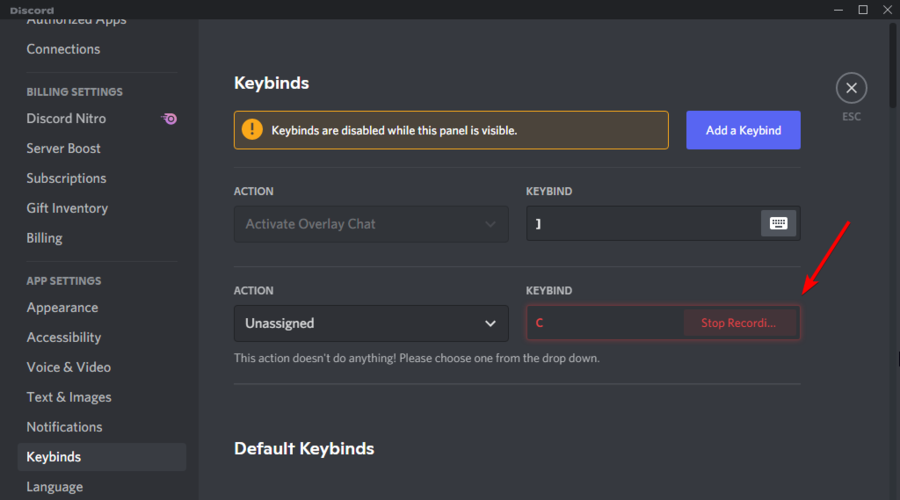Open Accessibility settings
The image size is (900, 500).
pyautogui.click(x=64, y=338)
